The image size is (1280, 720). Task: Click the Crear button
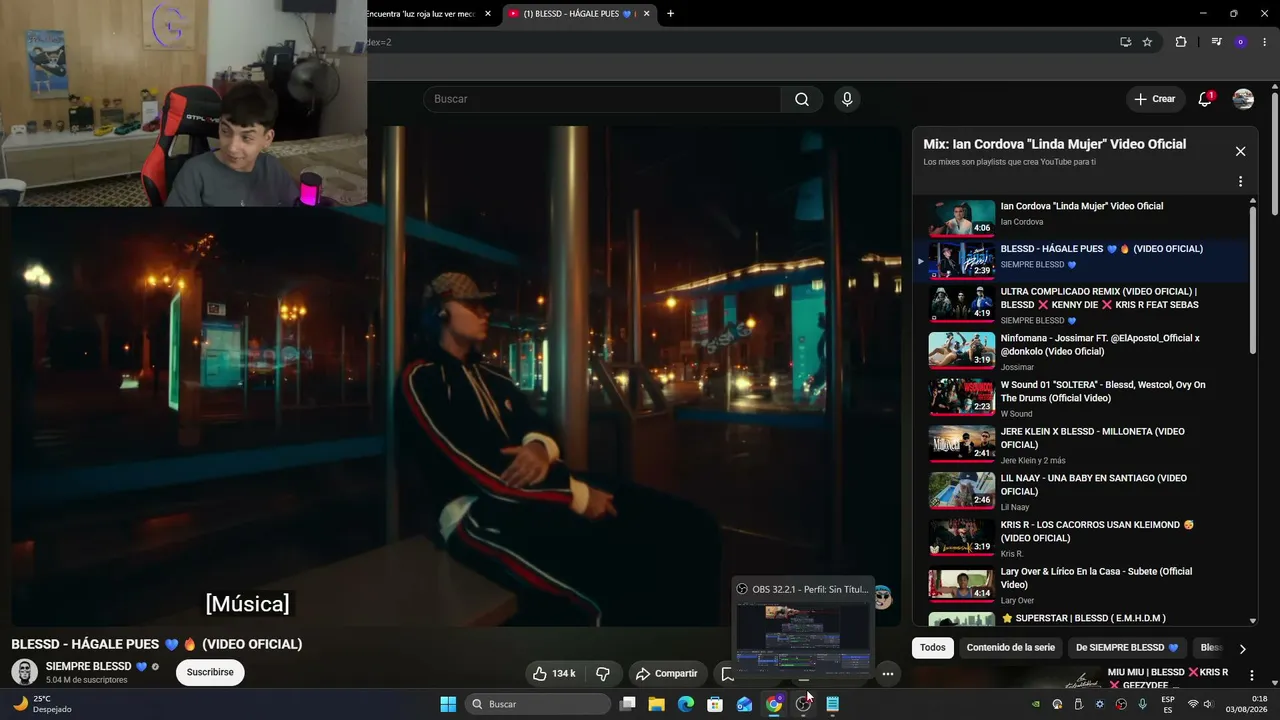(1155, 99)
